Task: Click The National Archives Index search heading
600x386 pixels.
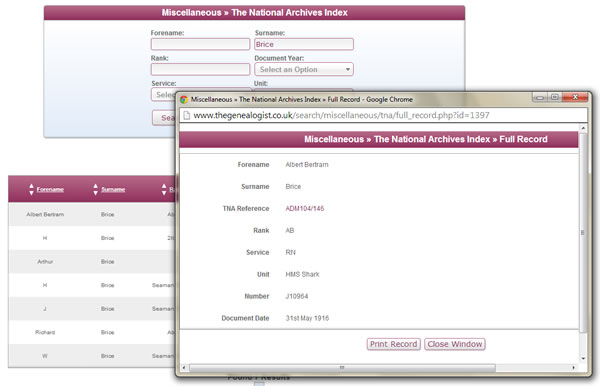Action: pos(254,13)
